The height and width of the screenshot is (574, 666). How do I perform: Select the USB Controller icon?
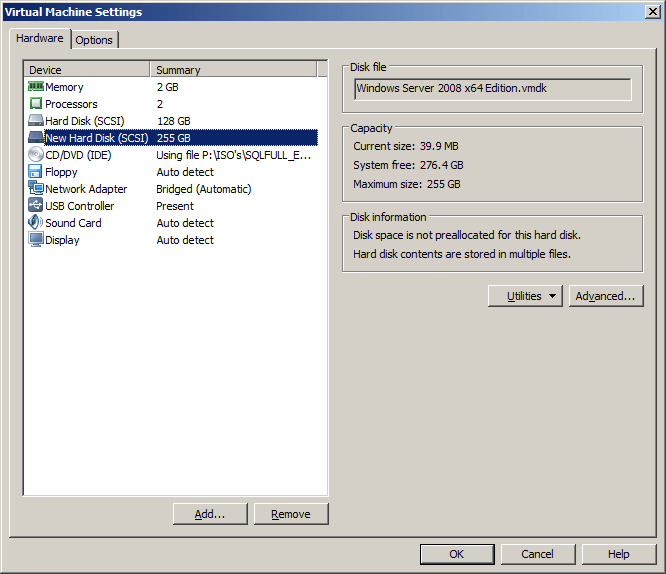tap(35, 206)
